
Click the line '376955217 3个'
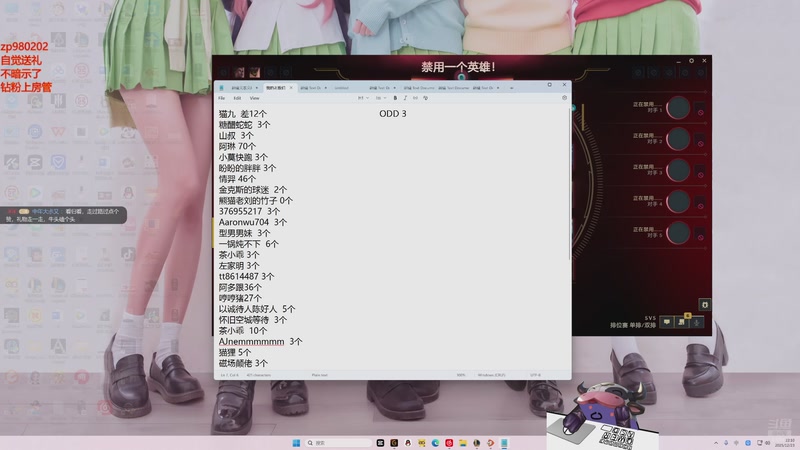[249, 211]
